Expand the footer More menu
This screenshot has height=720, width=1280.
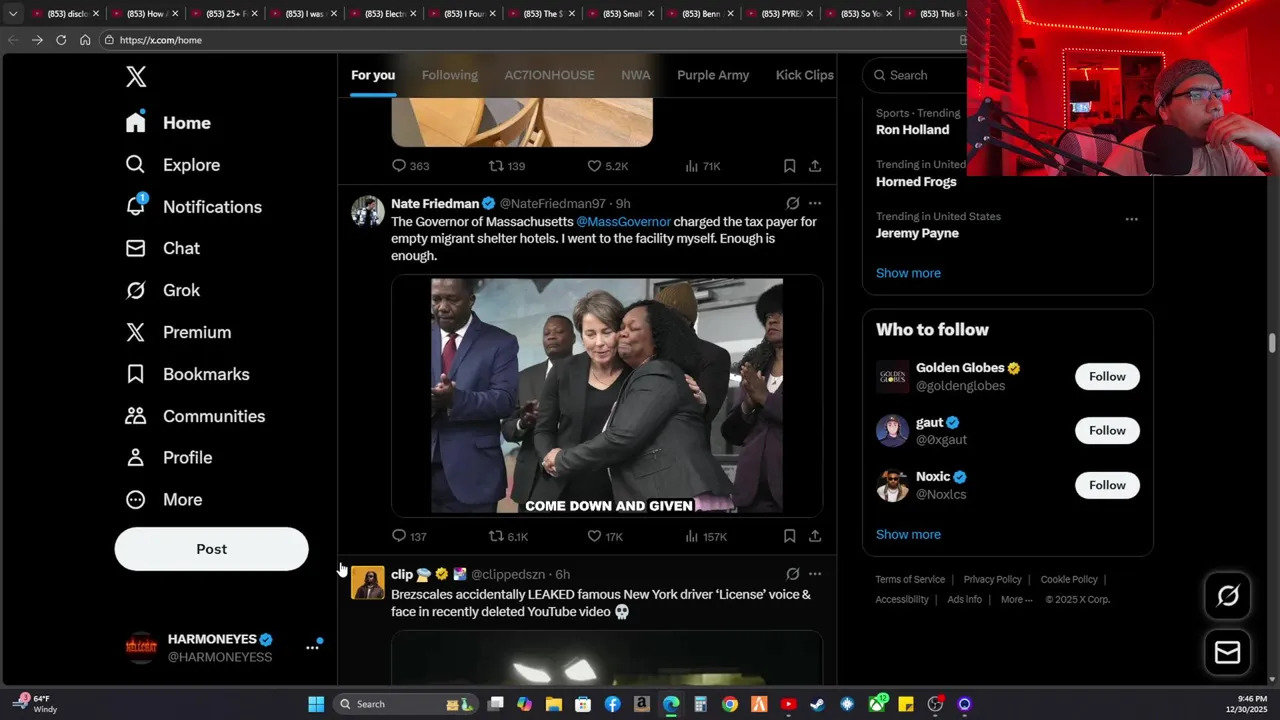(1018, 599)
